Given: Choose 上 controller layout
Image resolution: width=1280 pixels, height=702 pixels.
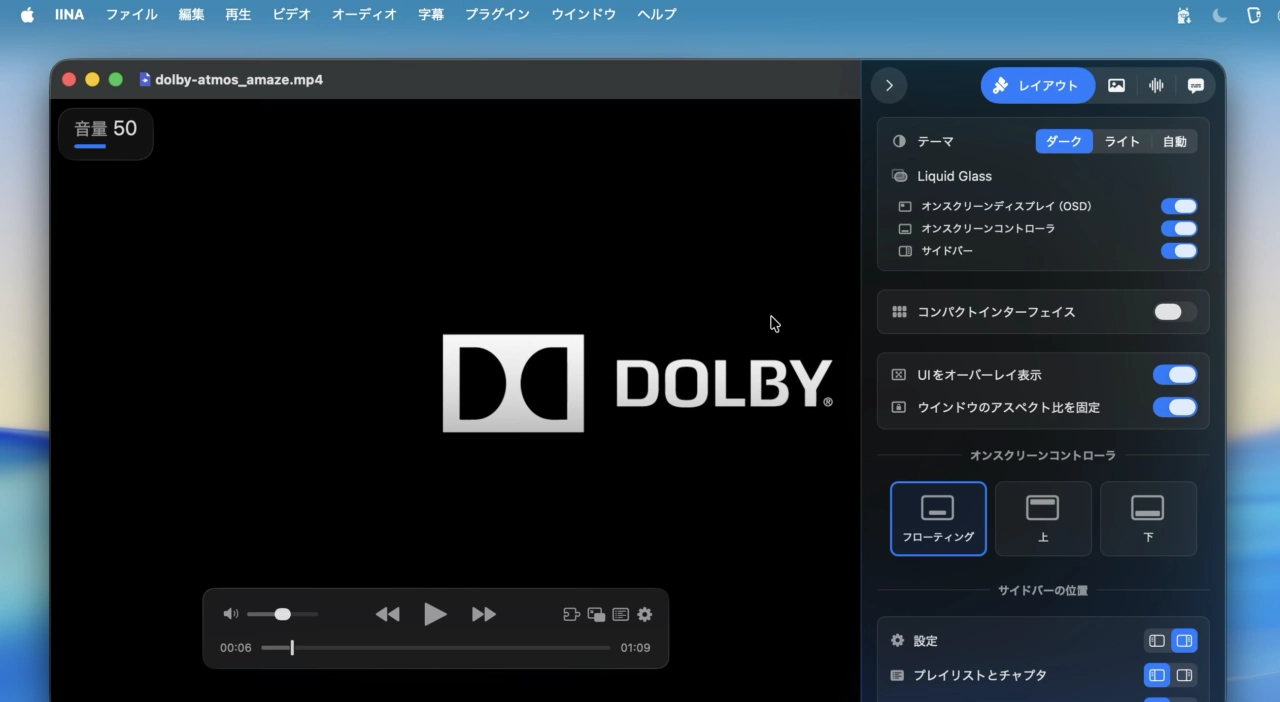Looking at the screenshot, I should [1043, 519].
